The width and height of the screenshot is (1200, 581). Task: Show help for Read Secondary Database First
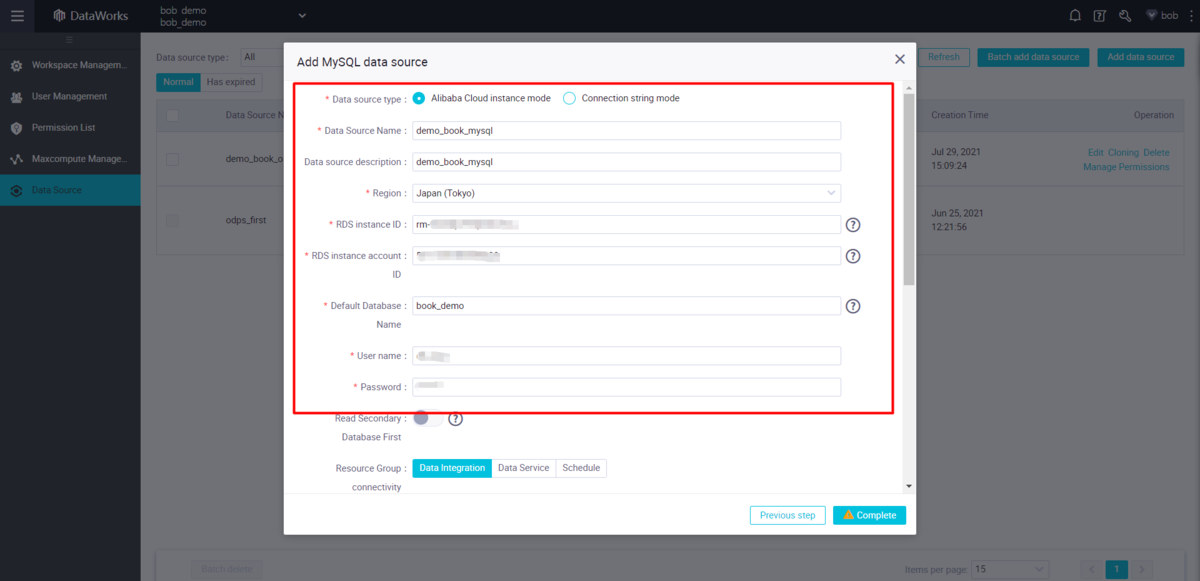click(x=455, y=419)
